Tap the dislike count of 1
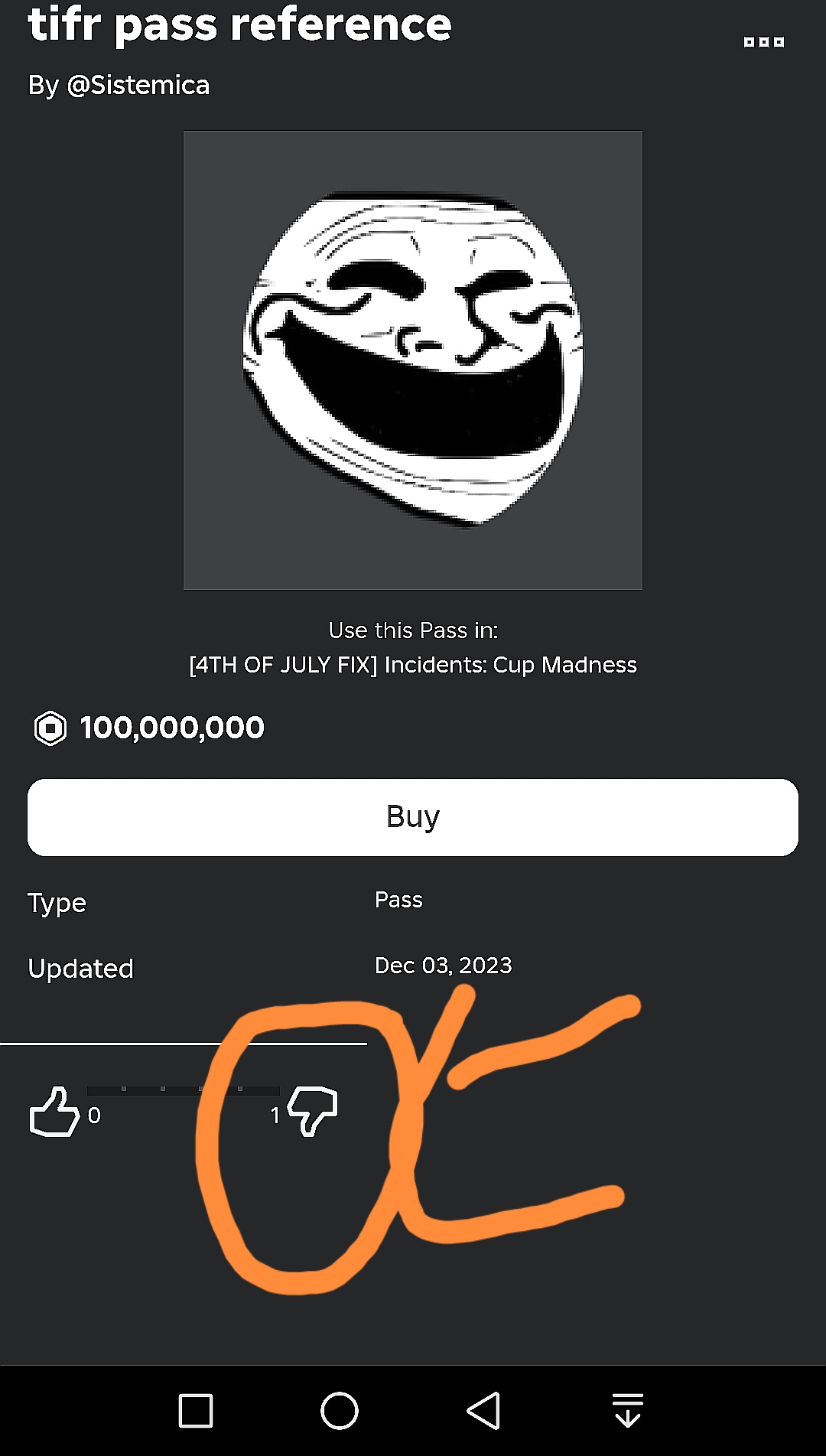Image resolution: width=826 pixels, height=1456 pixels. point(275,1116)
